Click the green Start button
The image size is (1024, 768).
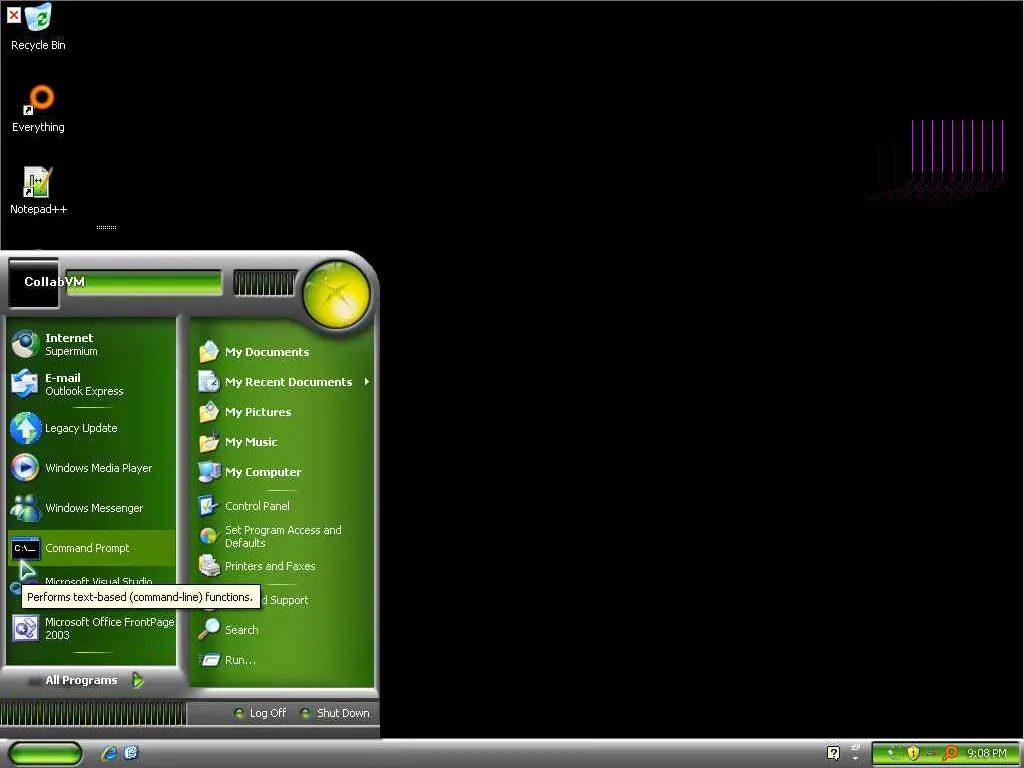(x=45, y=753)
